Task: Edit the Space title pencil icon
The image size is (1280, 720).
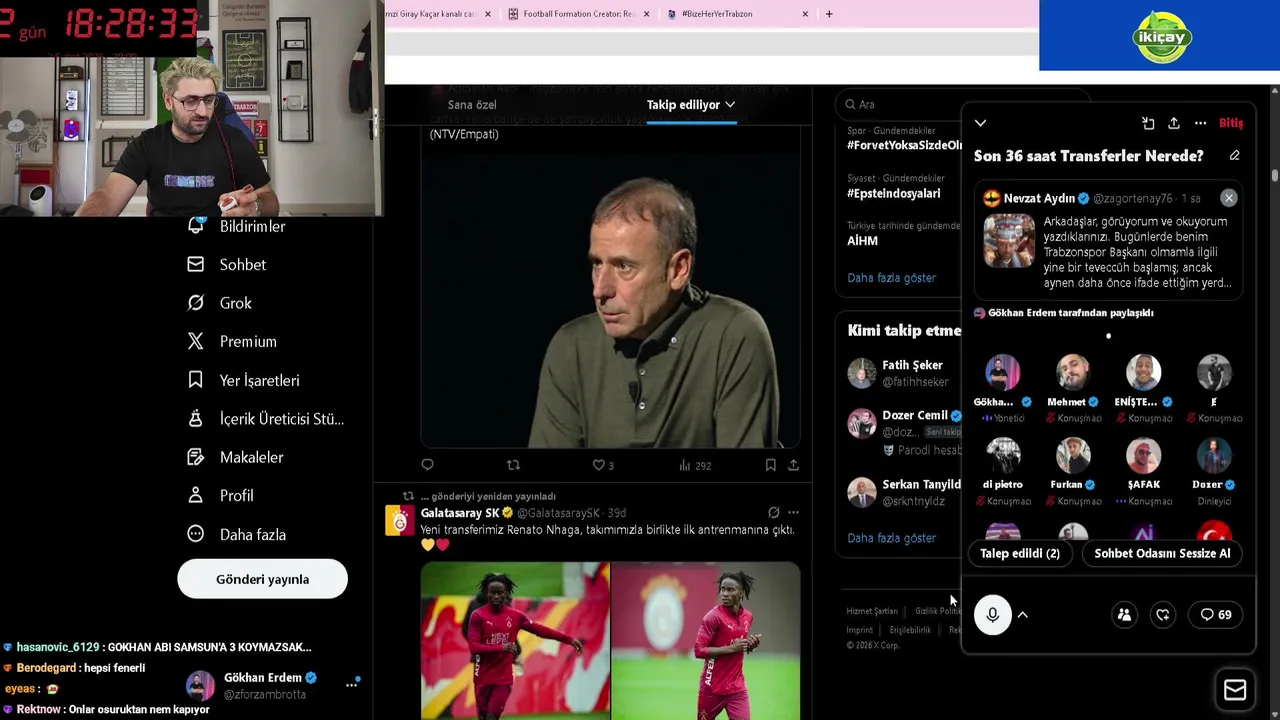Action: point(1234,156)
